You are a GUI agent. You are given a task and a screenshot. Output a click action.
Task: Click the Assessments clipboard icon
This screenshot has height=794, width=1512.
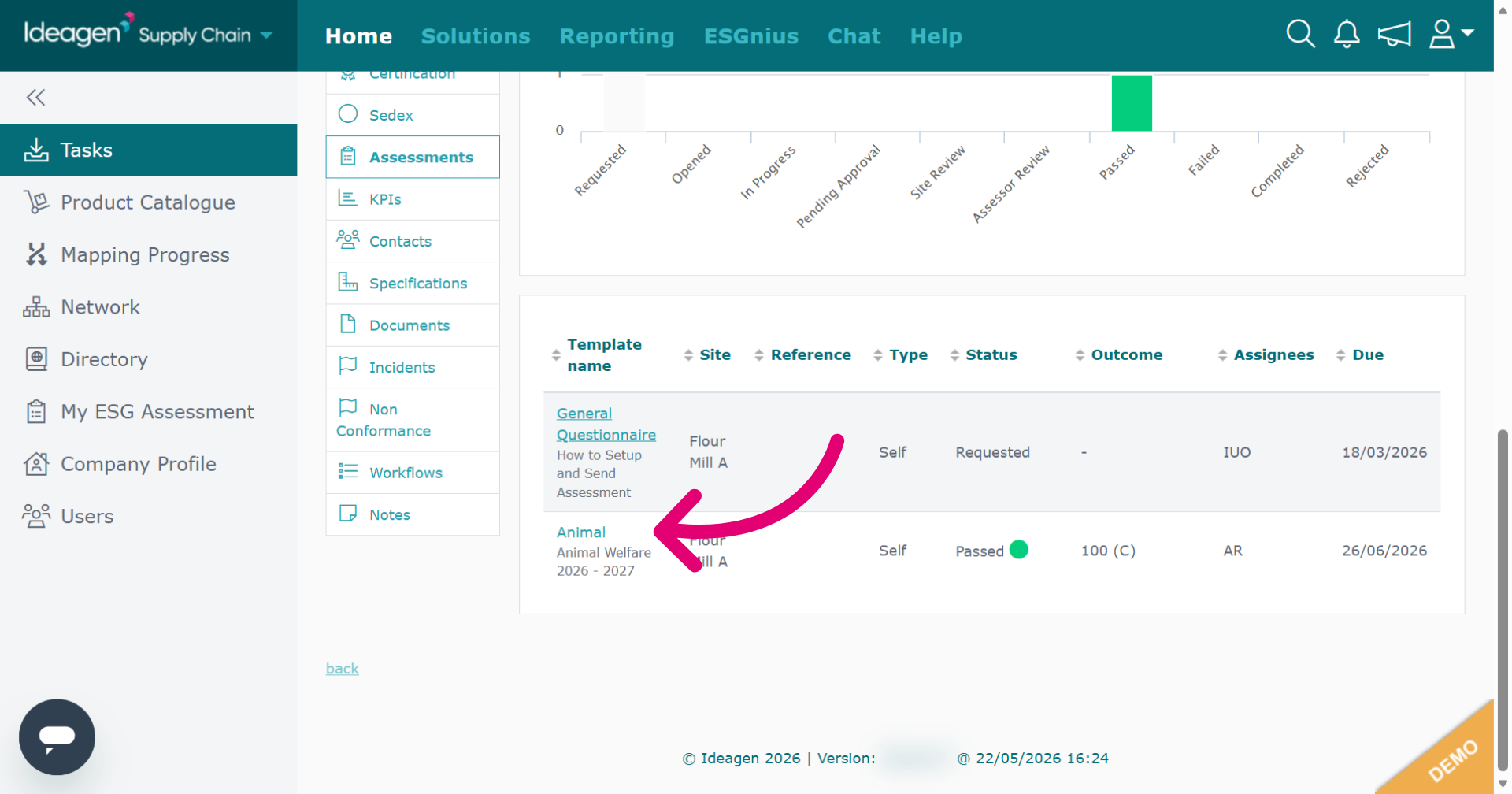[348, 156]
